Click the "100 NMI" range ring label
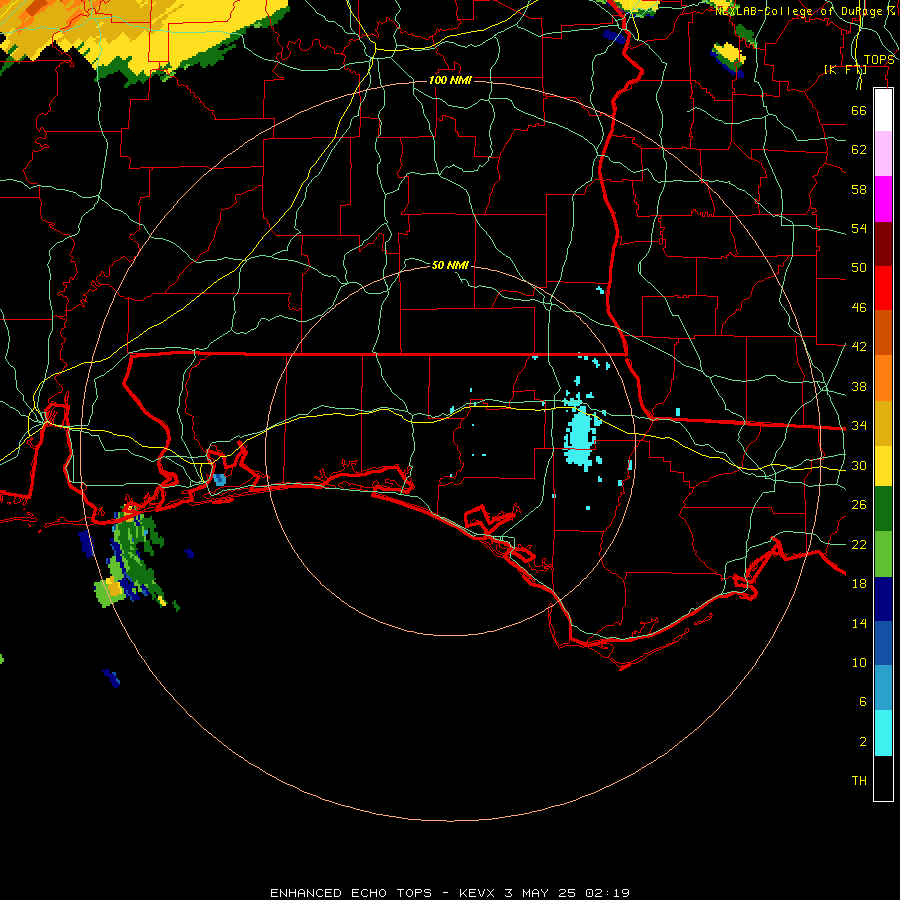Viewport: 900px width, 900px height. pyautogui.click(x=450, y=80)
